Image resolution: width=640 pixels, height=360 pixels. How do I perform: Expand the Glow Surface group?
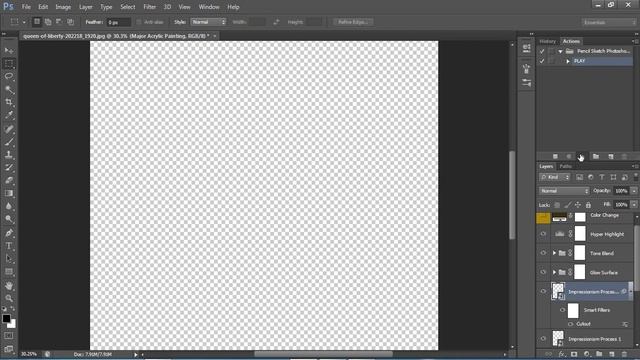[x=554, y=272]
